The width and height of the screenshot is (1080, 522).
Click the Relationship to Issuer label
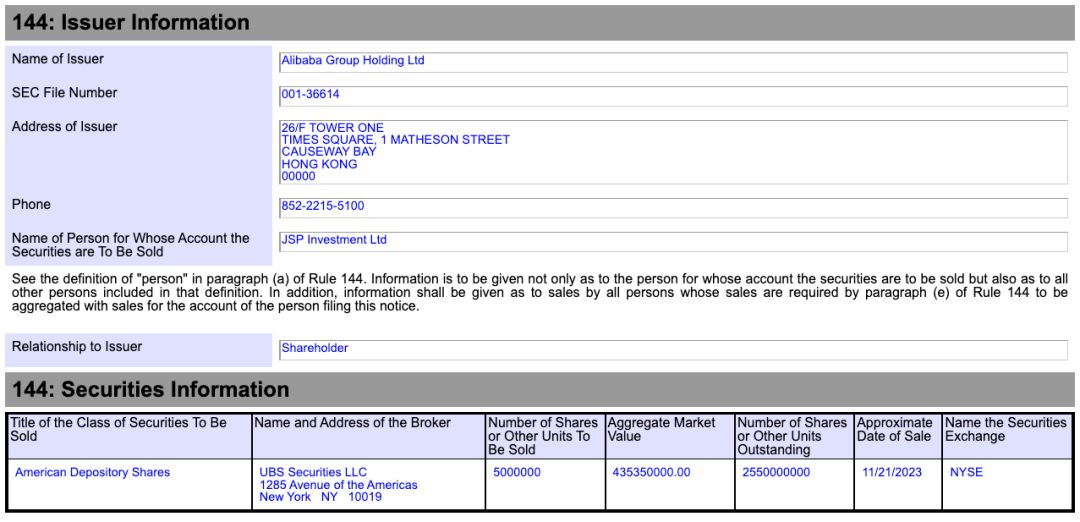coord(77,347)
